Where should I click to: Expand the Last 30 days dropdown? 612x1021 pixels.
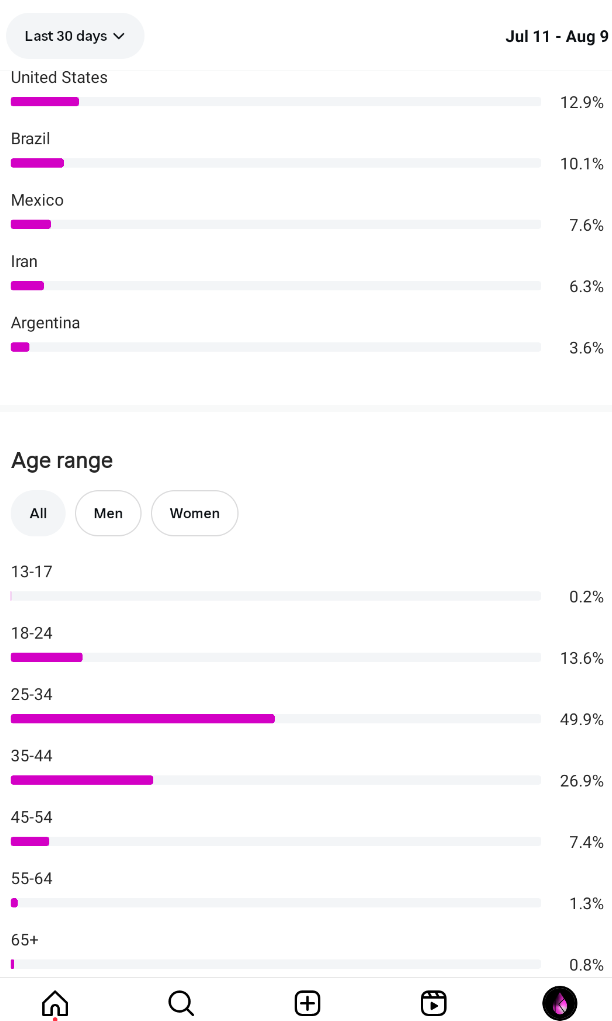(75, 36)
